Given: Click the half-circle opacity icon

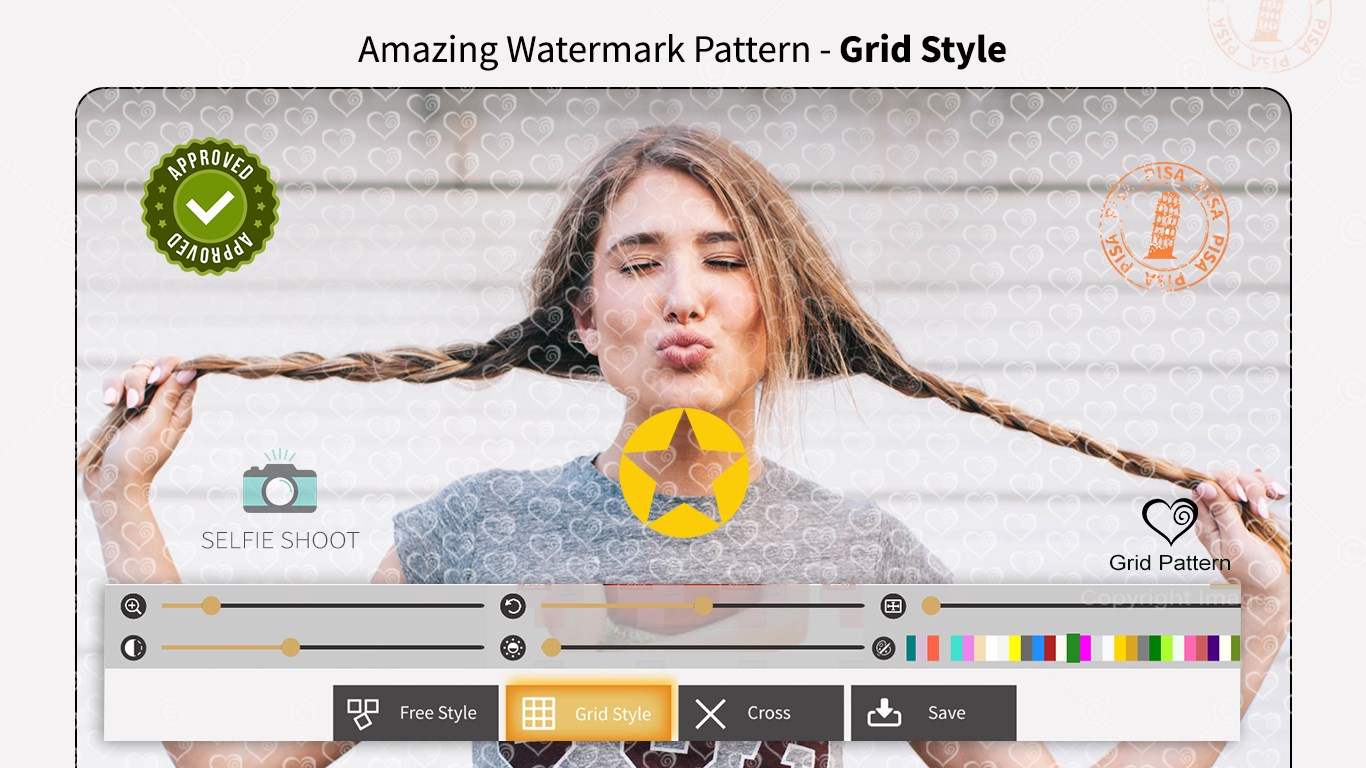Looking at the screenshot, I should click(133, 647).
